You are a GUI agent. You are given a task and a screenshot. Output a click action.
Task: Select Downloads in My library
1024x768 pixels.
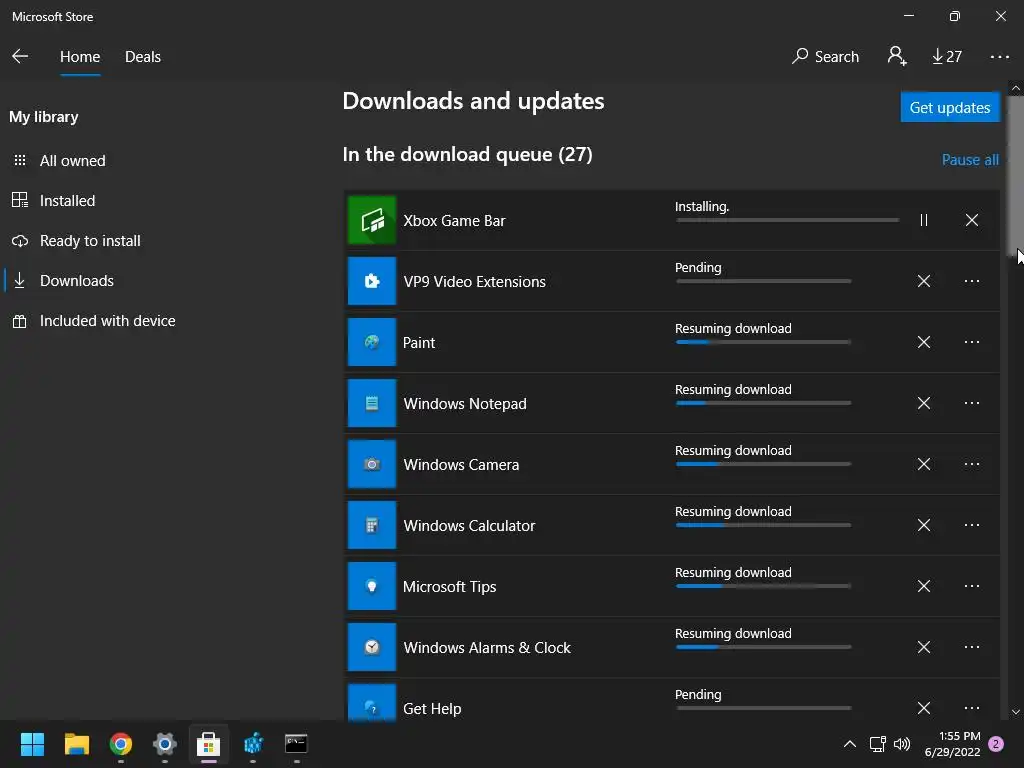pyautogui.click(x=76, y=281)
